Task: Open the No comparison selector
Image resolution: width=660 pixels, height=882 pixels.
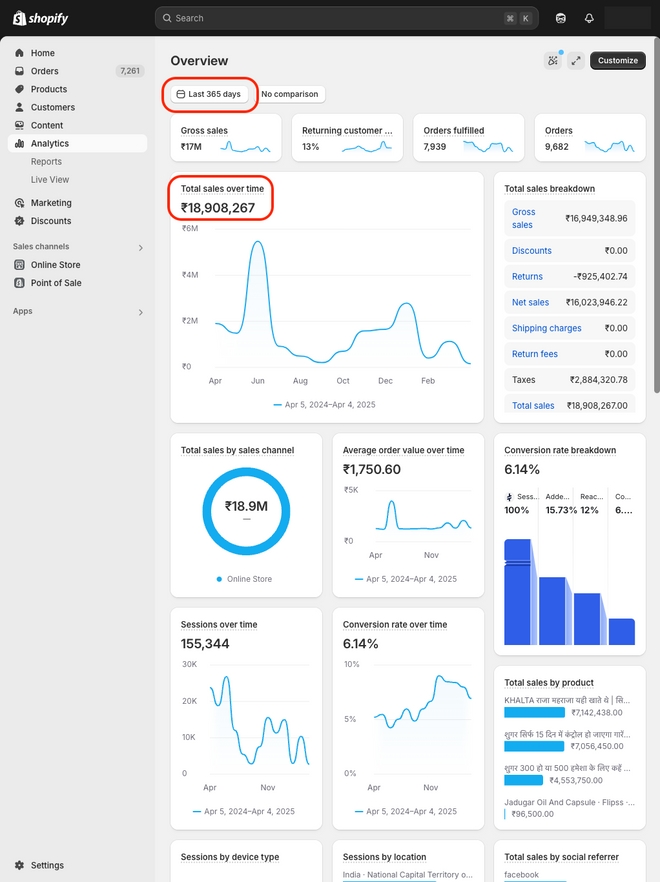Action: coord(289,93)
